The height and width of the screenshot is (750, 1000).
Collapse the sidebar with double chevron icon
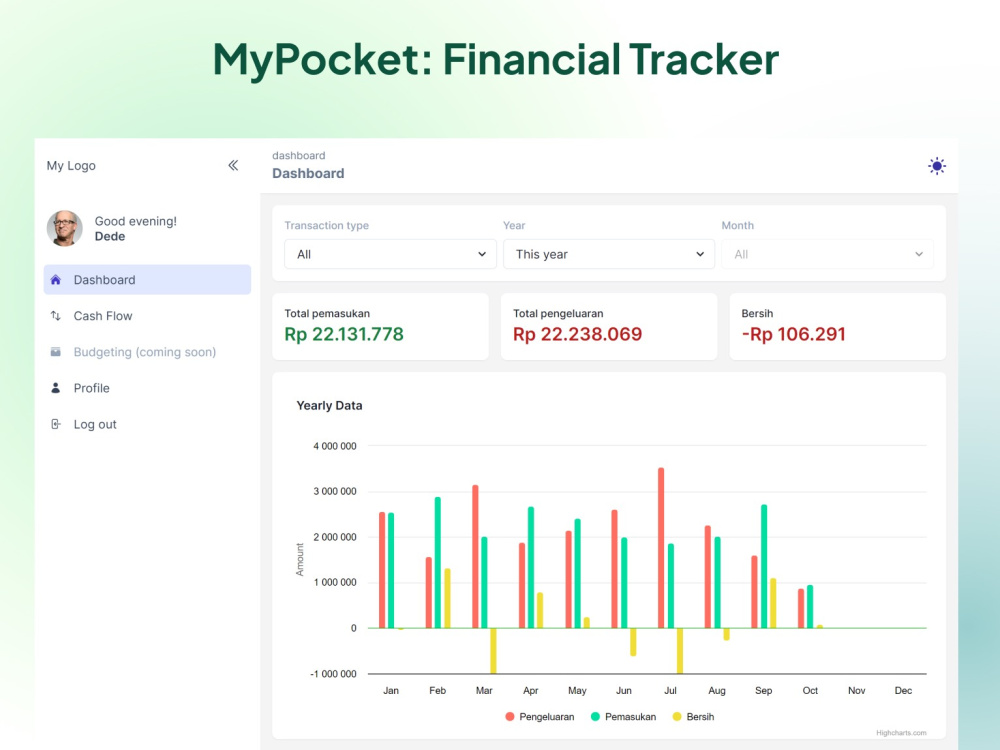[233, 166]
